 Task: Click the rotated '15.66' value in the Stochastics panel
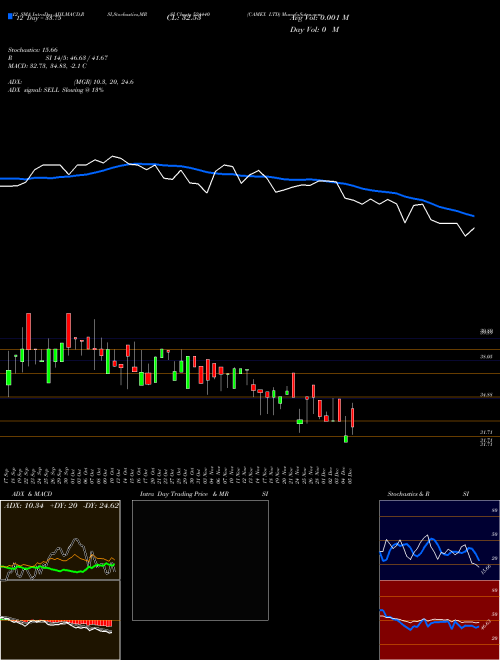coord(486,570)
